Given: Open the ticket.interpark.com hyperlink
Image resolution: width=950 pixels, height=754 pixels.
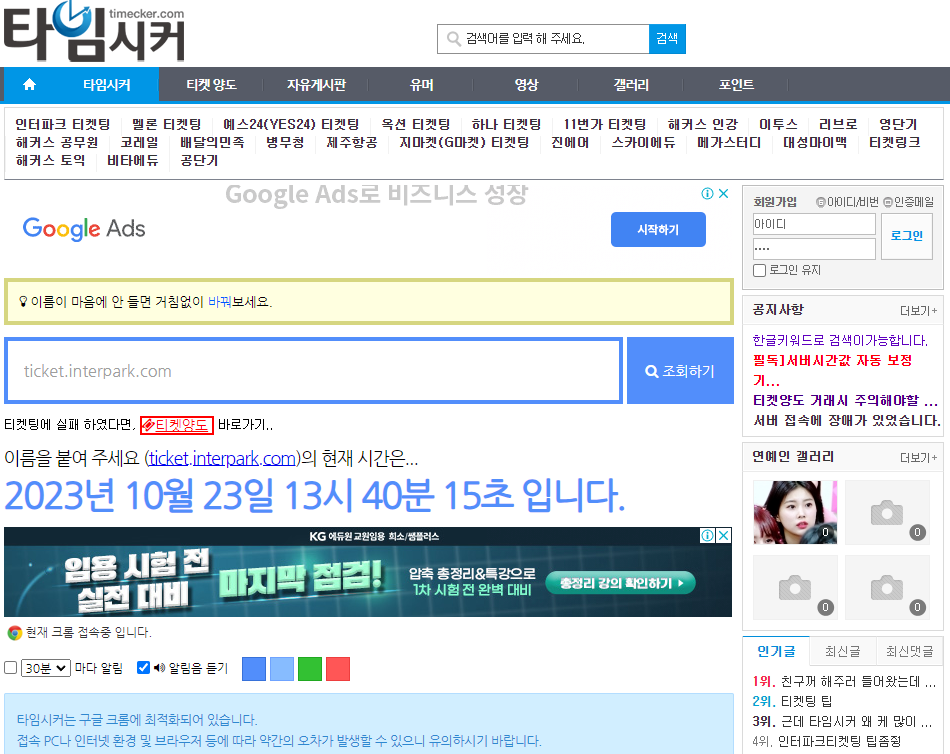Looking at the screenshot, I should (222, 458).
